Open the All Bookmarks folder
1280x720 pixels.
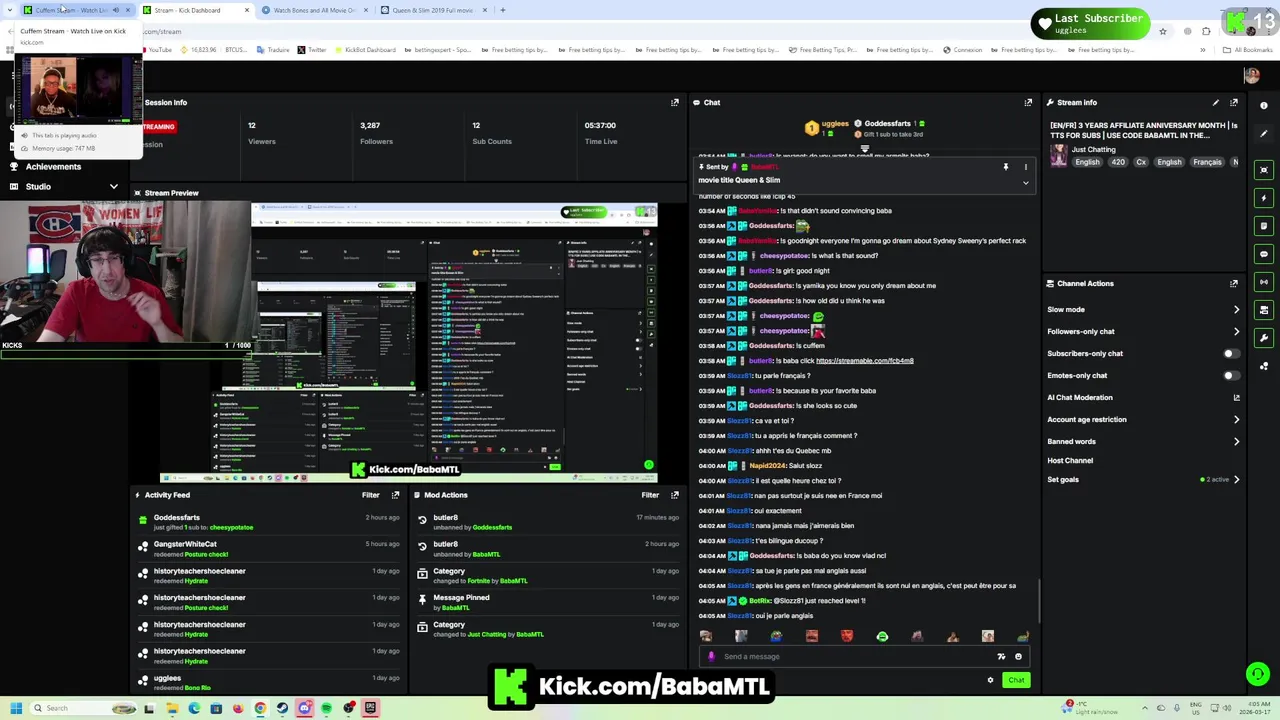click(x=1248, y=50)
